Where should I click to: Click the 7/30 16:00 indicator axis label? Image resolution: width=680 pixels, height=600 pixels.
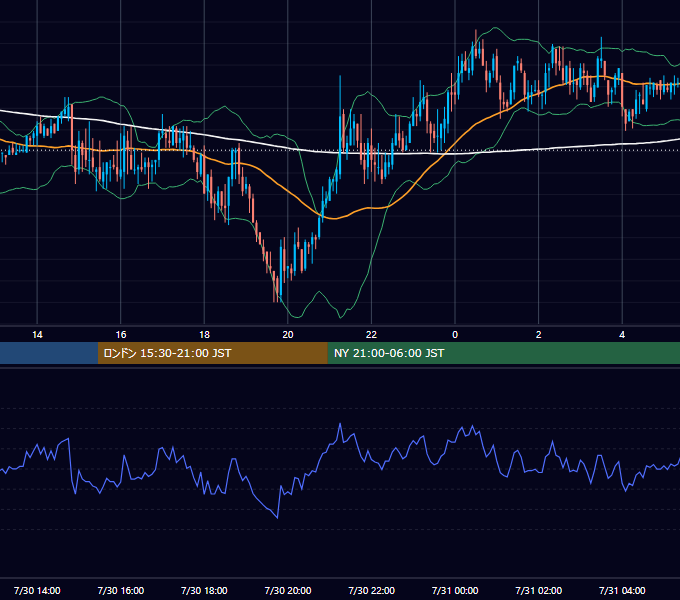(121, 590)
